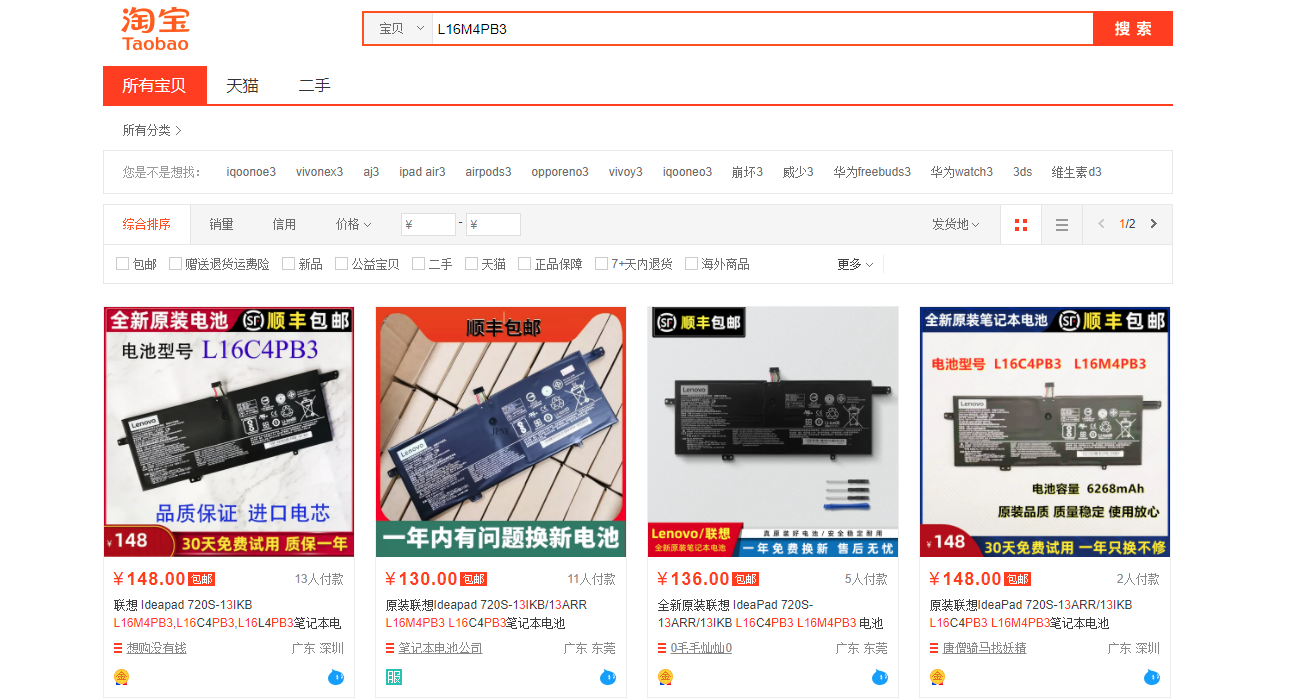
Task: Expand the 价格 sort dropdown
Action: 353,224
